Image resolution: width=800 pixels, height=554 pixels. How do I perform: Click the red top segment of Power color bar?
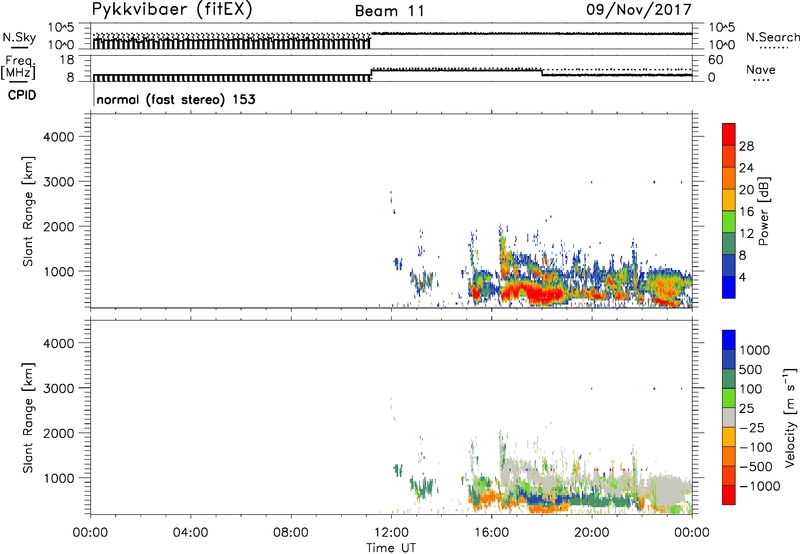coord(729,135)
